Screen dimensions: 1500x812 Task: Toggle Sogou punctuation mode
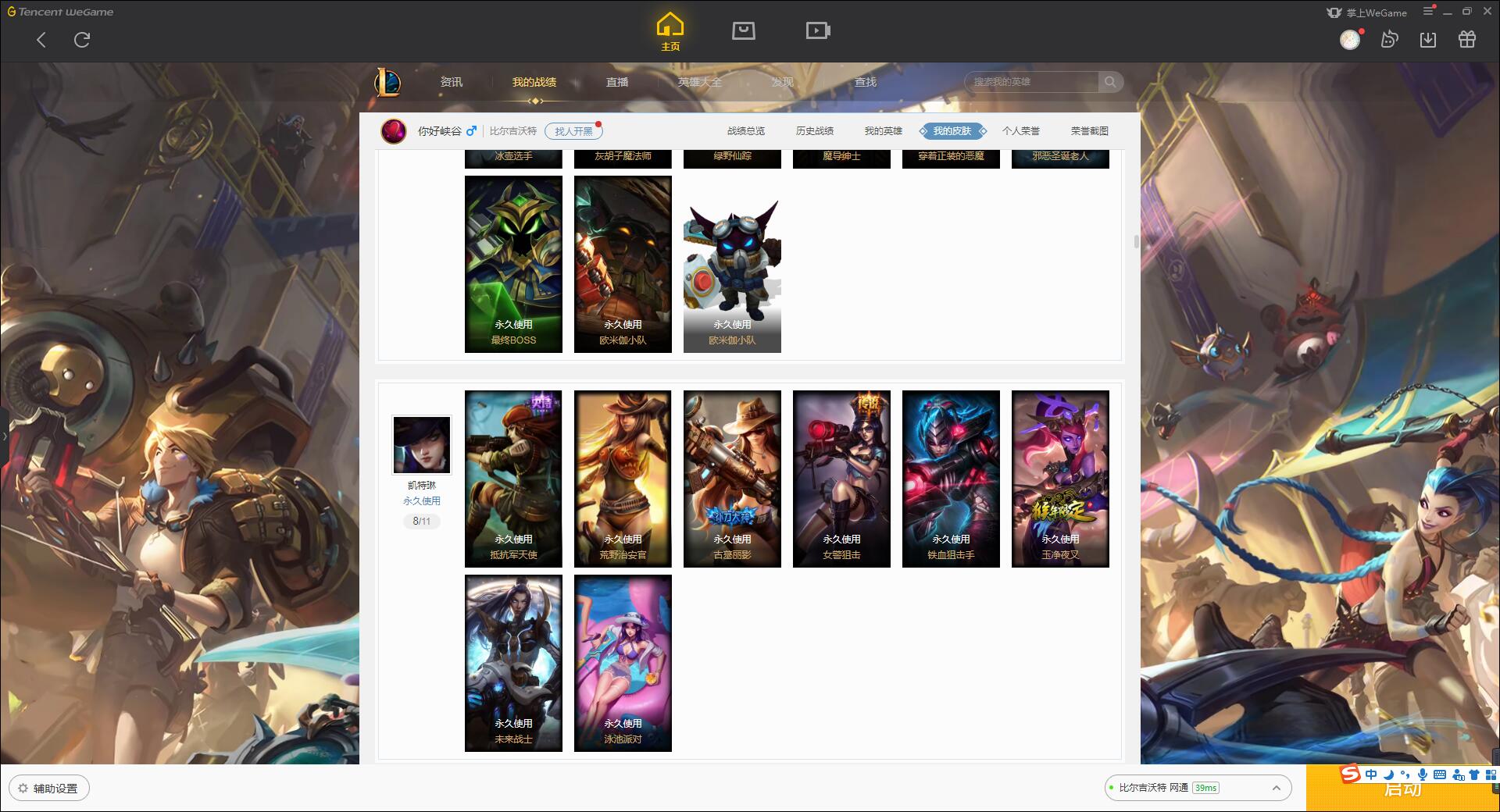tap(1405, 775)
